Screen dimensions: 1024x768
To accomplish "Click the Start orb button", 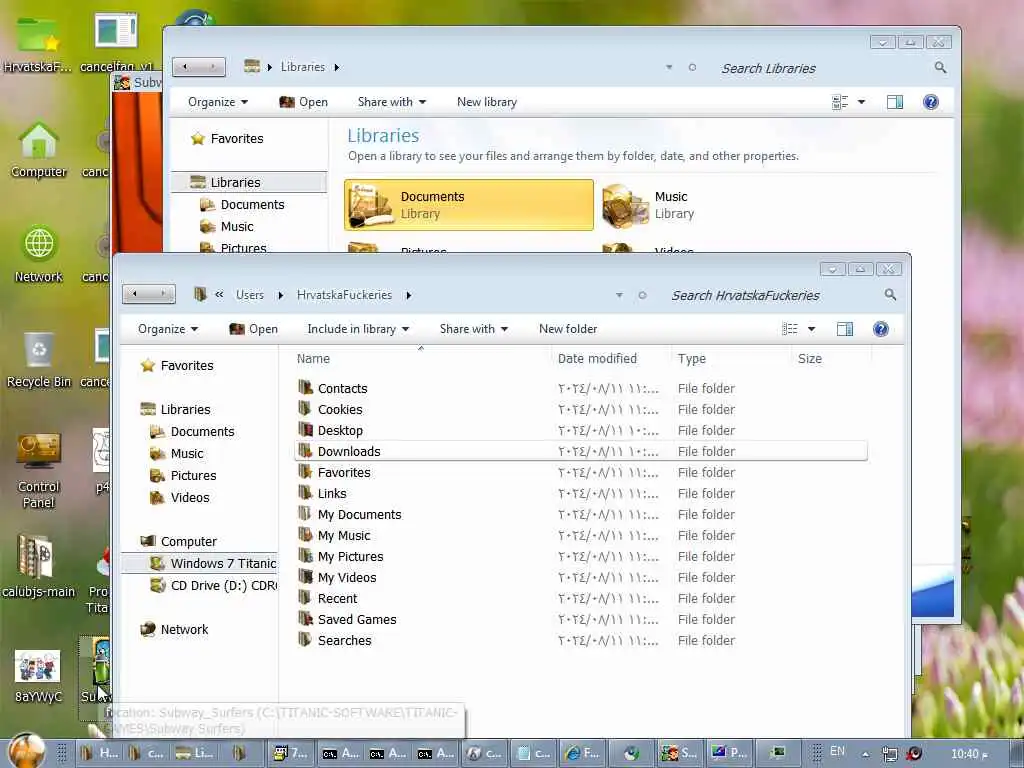I will point(26,751).
